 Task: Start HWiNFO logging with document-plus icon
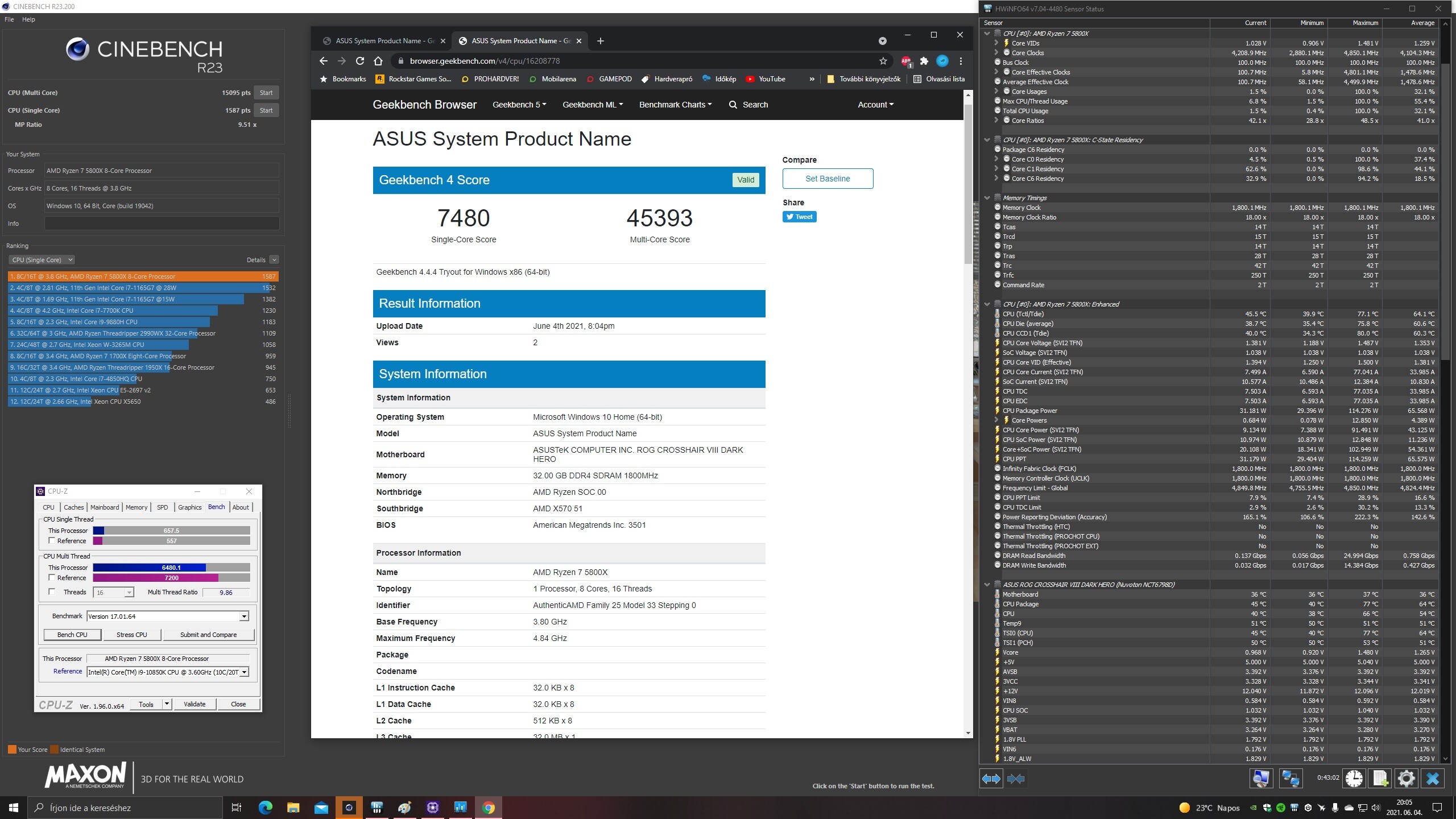[1380, 778]
